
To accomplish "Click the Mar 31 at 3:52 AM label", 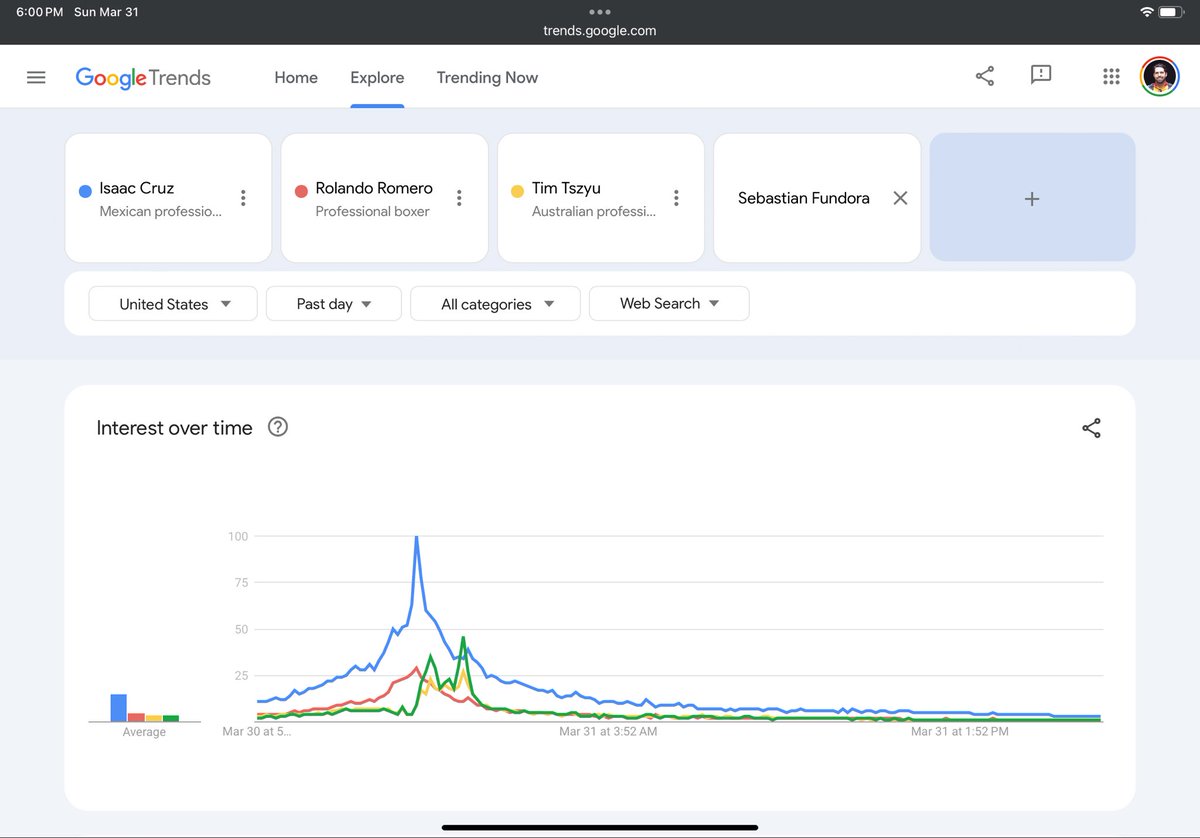I will pyautogui.click(x=608, y=732).
